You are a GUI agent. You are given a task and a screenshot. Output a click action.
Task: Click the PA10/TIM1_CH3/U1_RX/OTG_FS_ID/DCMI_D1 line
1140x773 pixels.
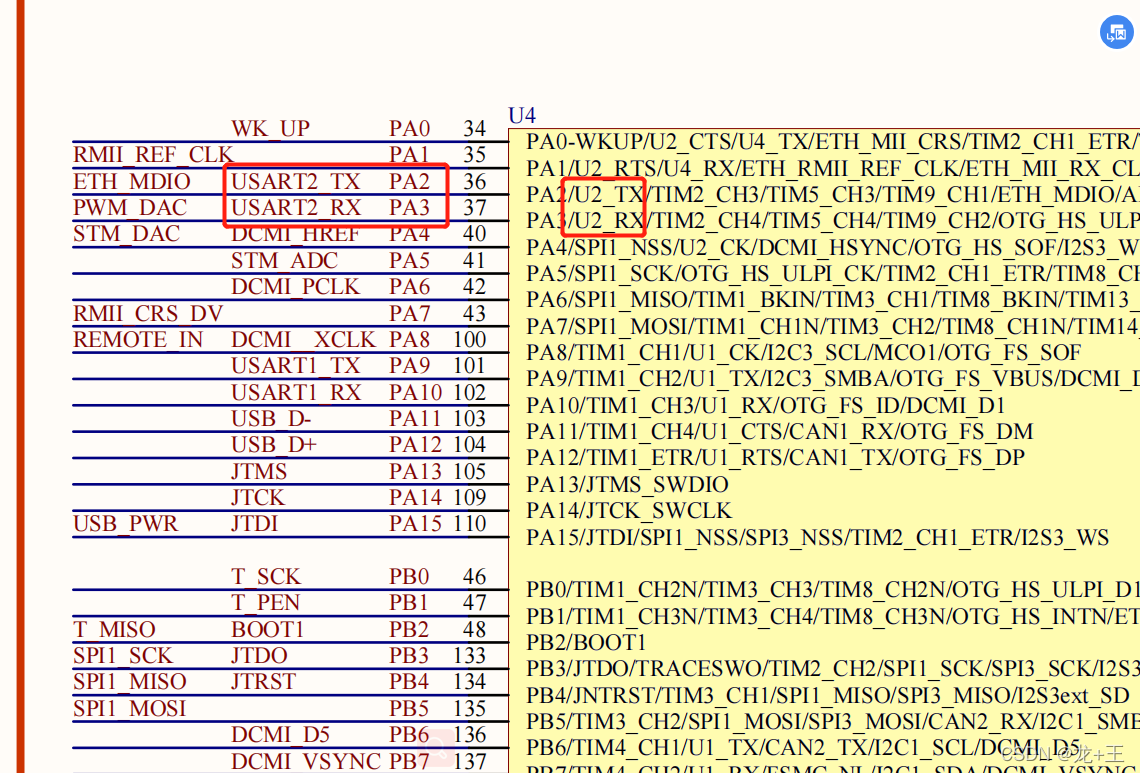click(x=766, y=406)
